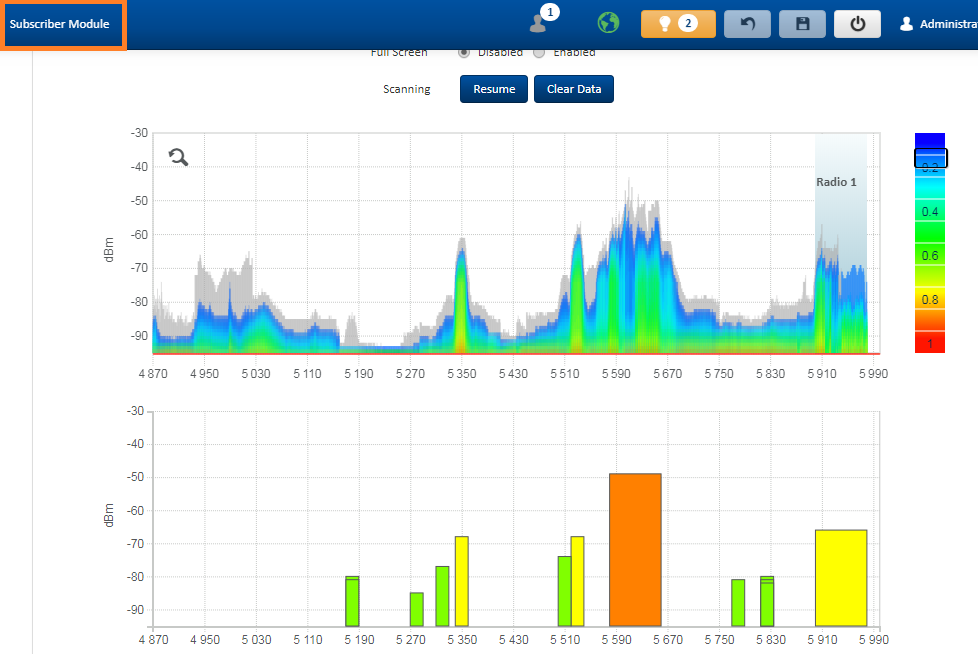Click the color legend slider handle

click(x=930, y=158)
